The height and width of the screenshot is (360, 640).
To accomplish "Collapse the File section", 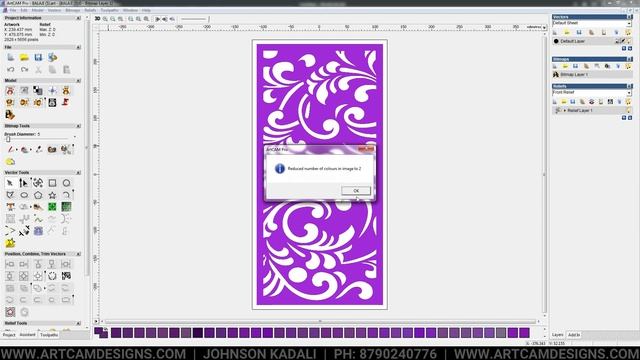I will 78,47.
